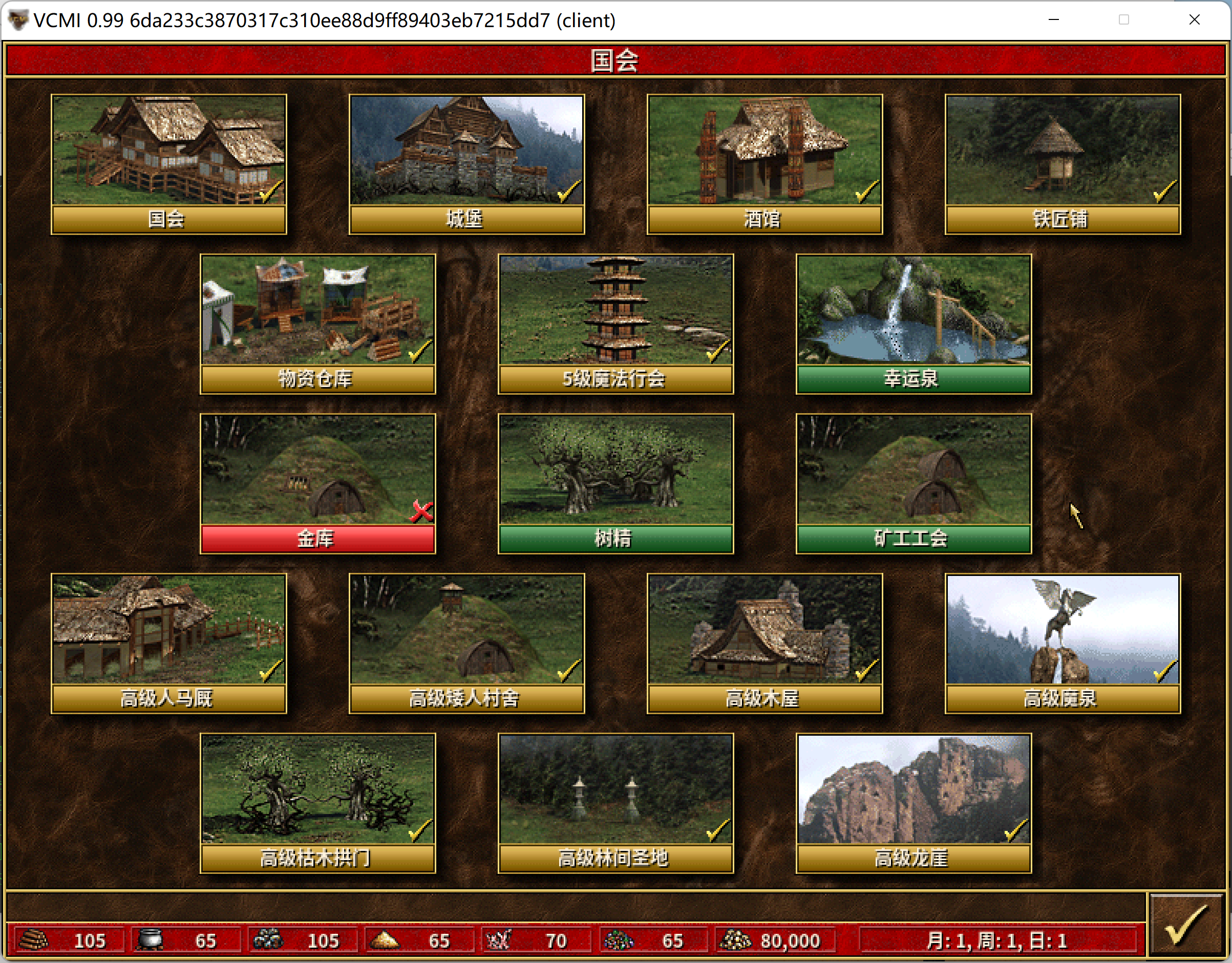The width and height of the screenshot is (1232, 963).
Task: Select the 城堡 castle building picture
Action: pyautogui.click(x=466, y=150)
